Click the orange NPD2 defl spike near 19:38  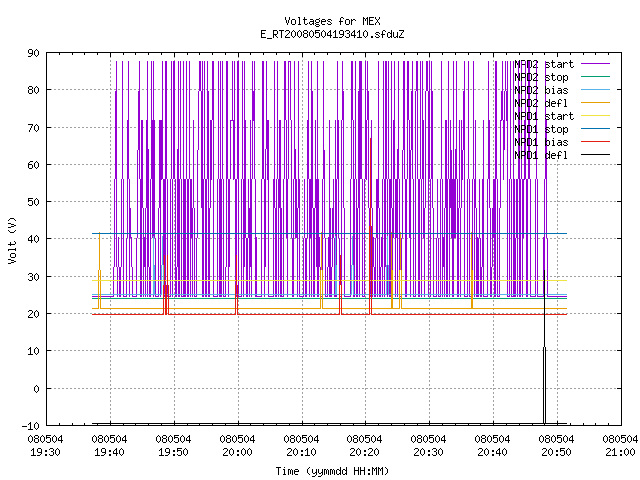[99, 271]
